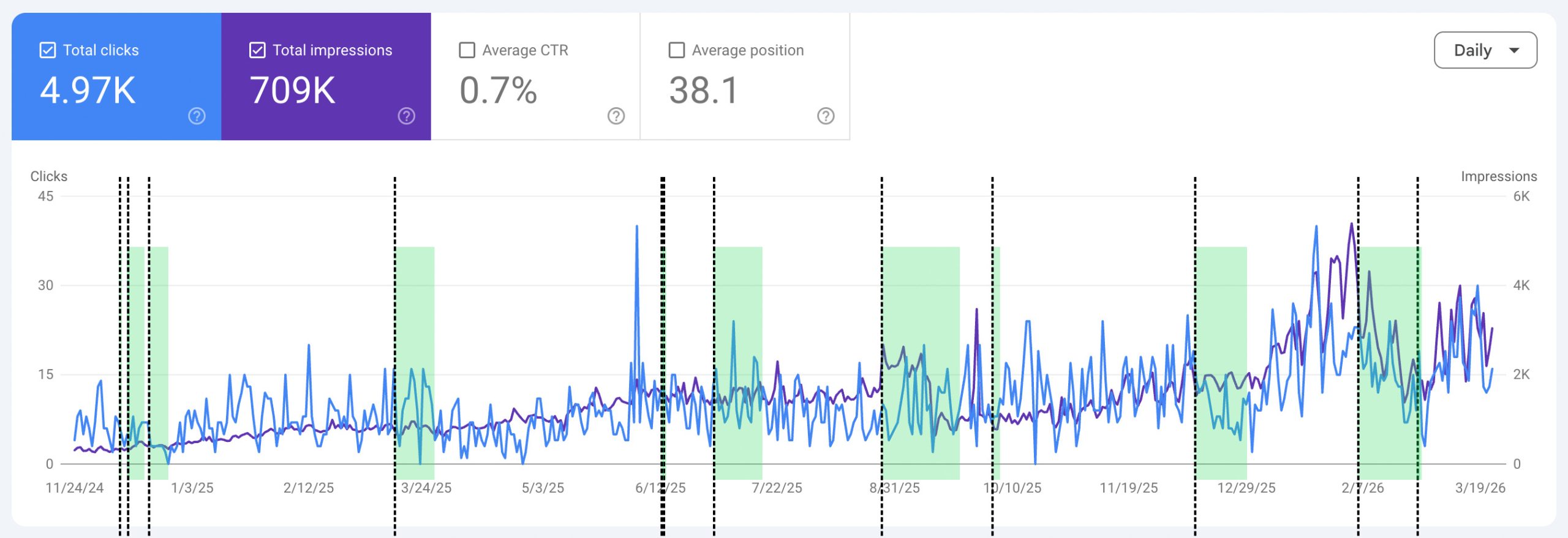
Task: Click the Average CTR help question mark
Action: 616,116
